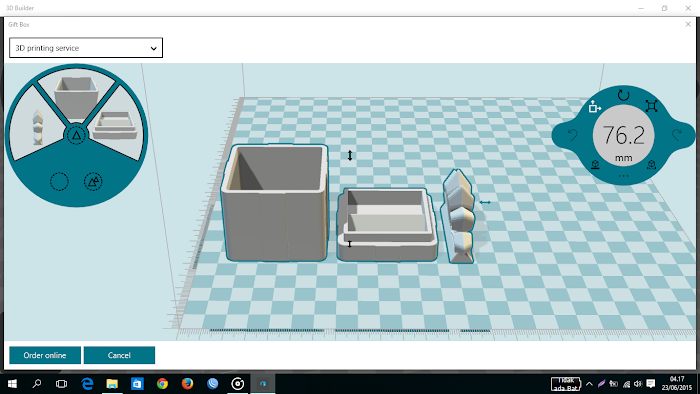Open the volume control
The image size is (700, 394).
(x=638, y=384)
